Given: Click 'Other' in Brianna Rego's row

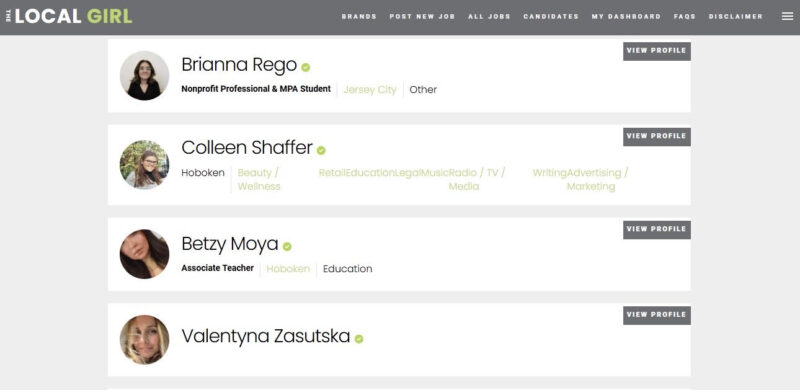Looking at the screenshot, I should point(423,90).
